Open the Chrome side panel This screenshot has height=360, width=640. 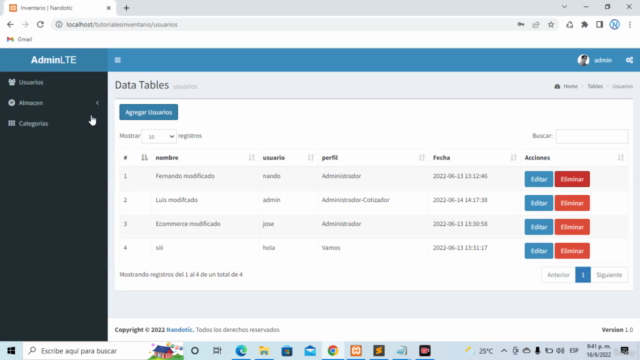(x=600, y=24)
